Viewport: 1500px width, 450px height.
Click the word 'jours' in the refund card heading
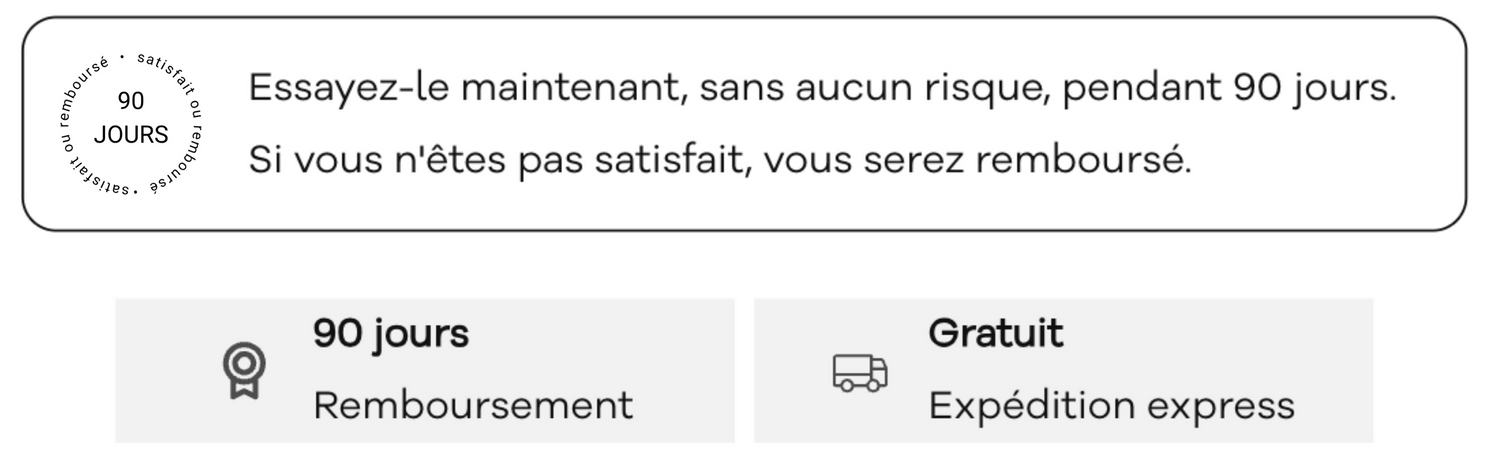(422, 334)
